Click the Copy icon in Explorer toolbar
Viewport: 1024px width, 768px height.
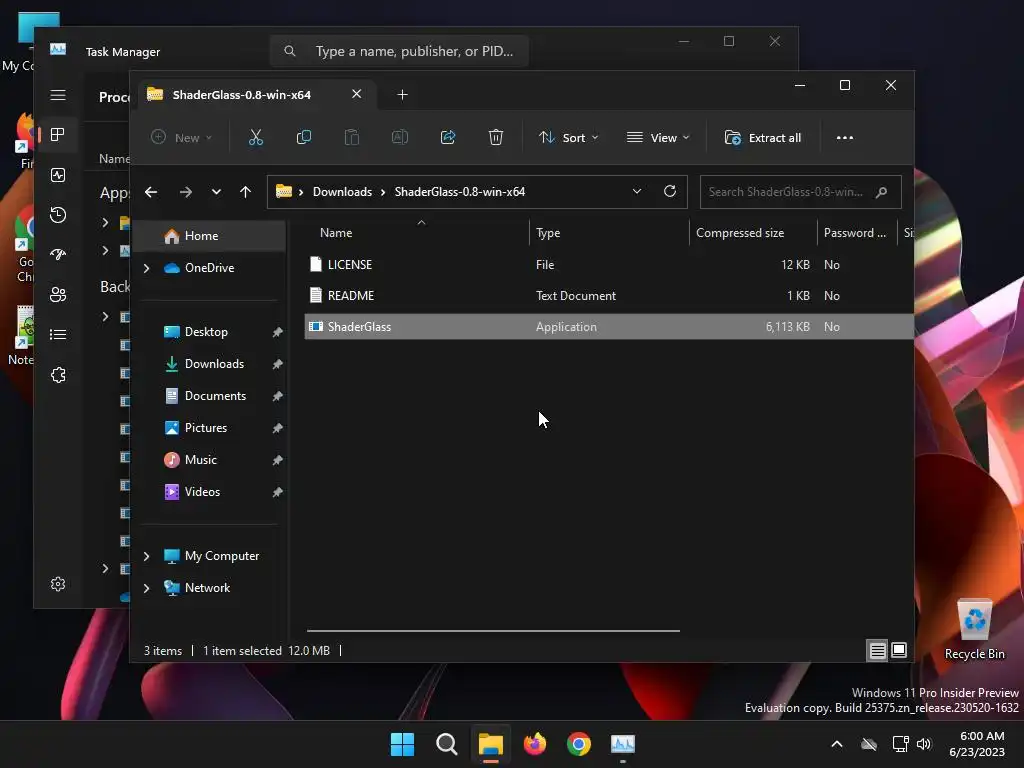pos(304,138)
